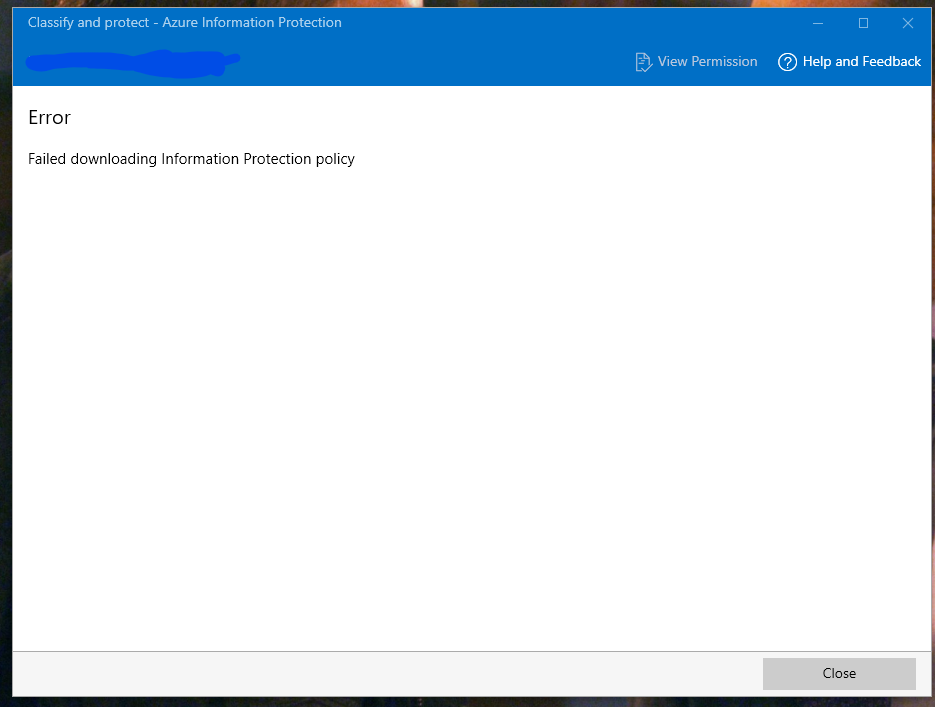Close window using title bar X
The width and height of the screenshot is (935, 707).
(908, 23)
